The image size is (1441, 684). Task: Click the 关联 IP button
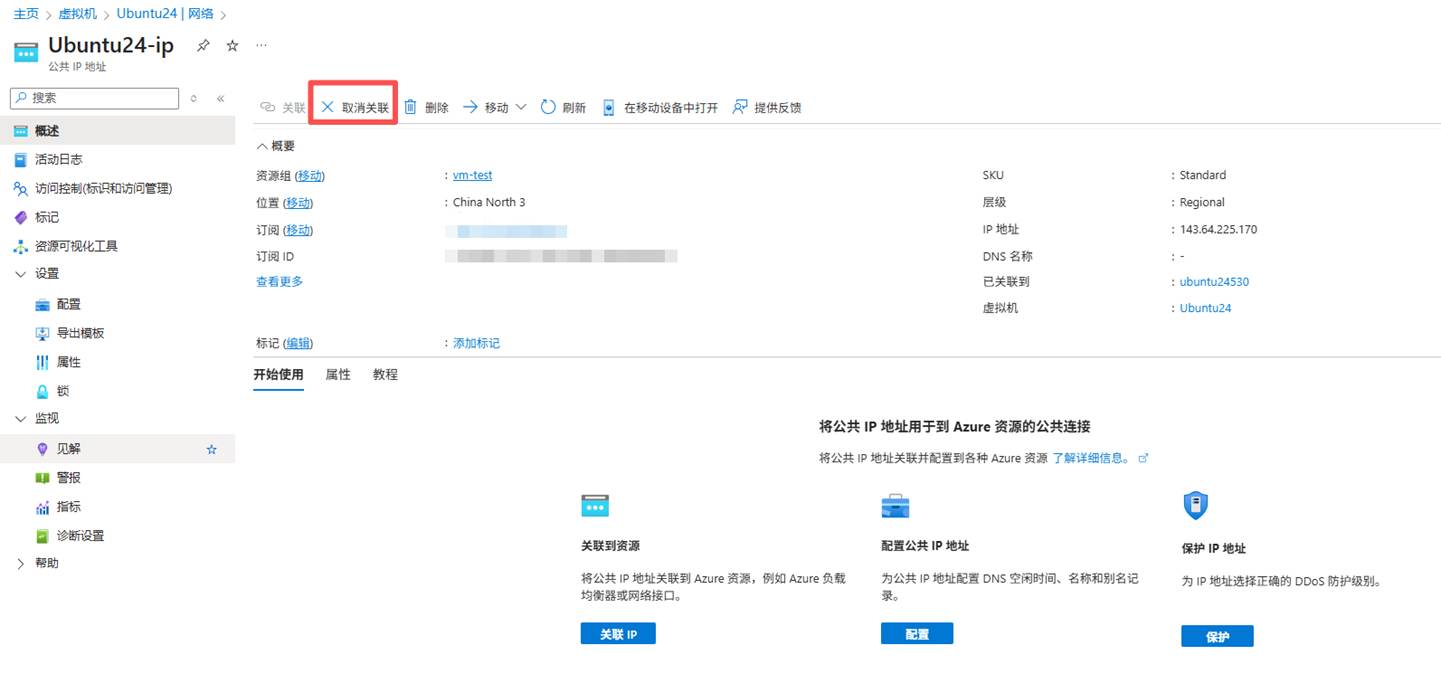pos(618,634)
